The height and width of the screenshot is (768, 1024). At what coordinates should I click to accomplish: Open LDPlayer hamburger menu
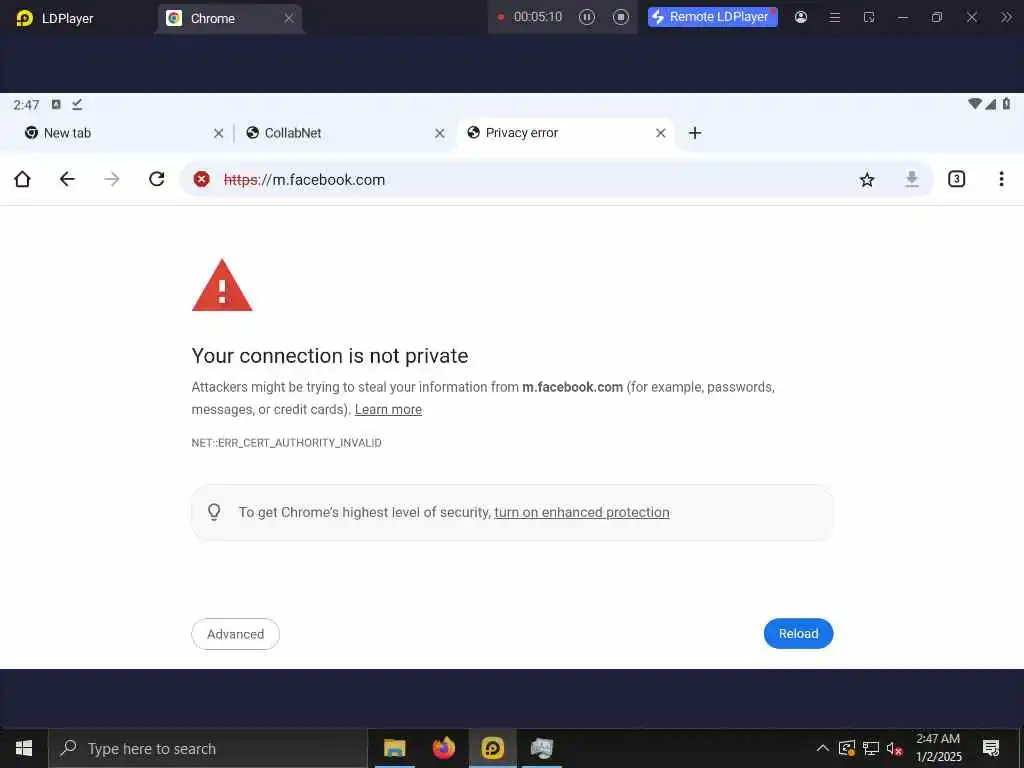tap(835, 18)
